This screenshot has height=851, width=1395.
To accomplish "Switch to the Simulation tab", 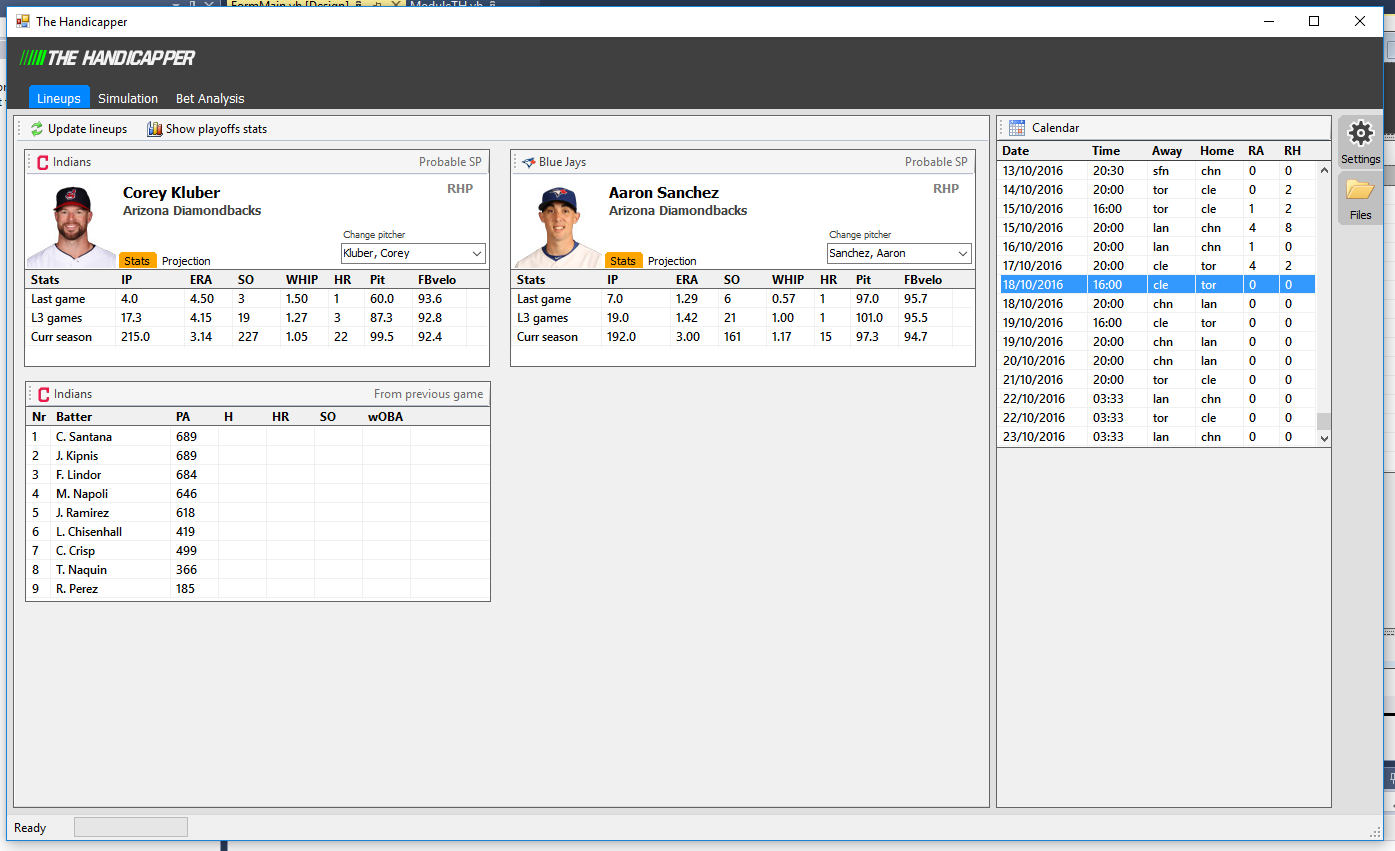I will (128, 99).
